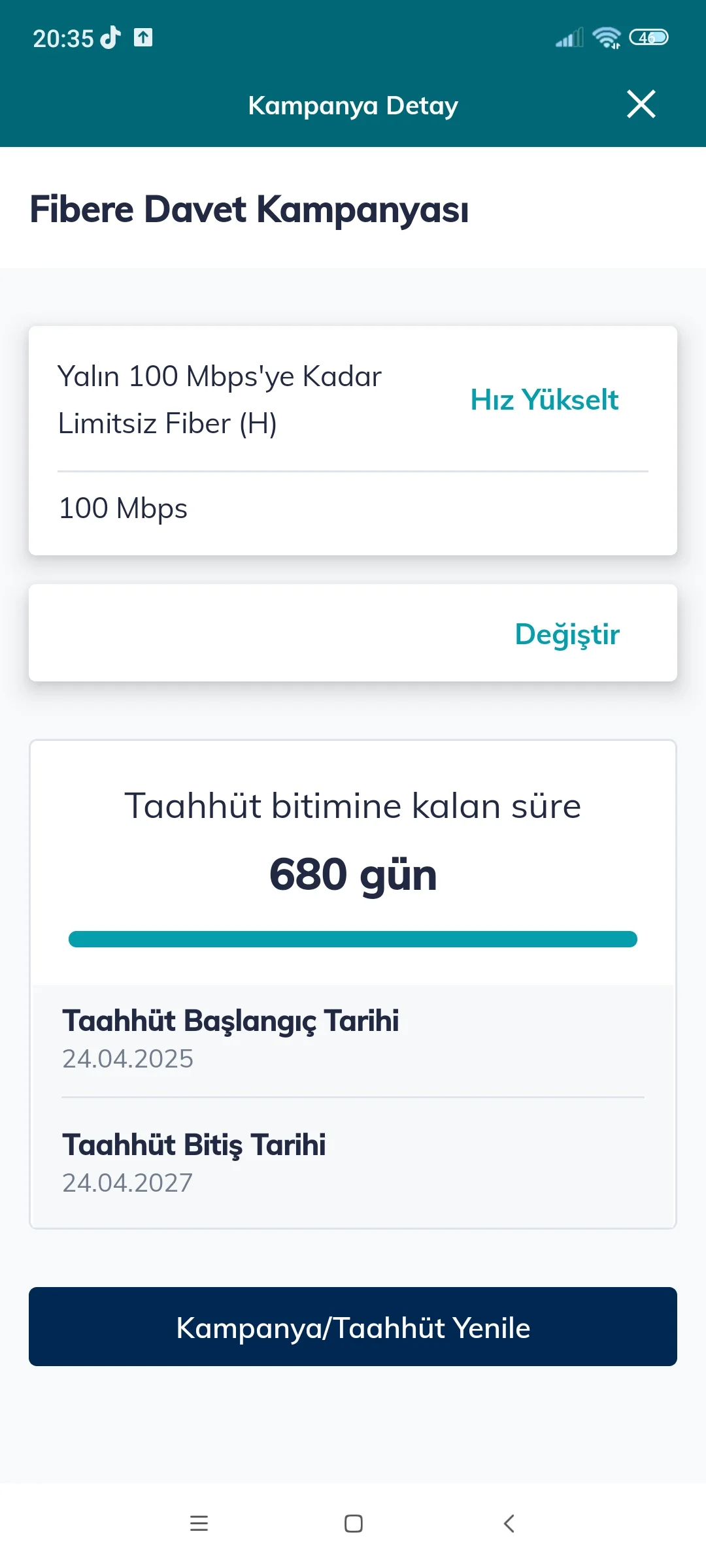706x1568 pixels.
Task: Tap the 680 gün remaining text
Action: pyautogui.click(x=353, y=874)
